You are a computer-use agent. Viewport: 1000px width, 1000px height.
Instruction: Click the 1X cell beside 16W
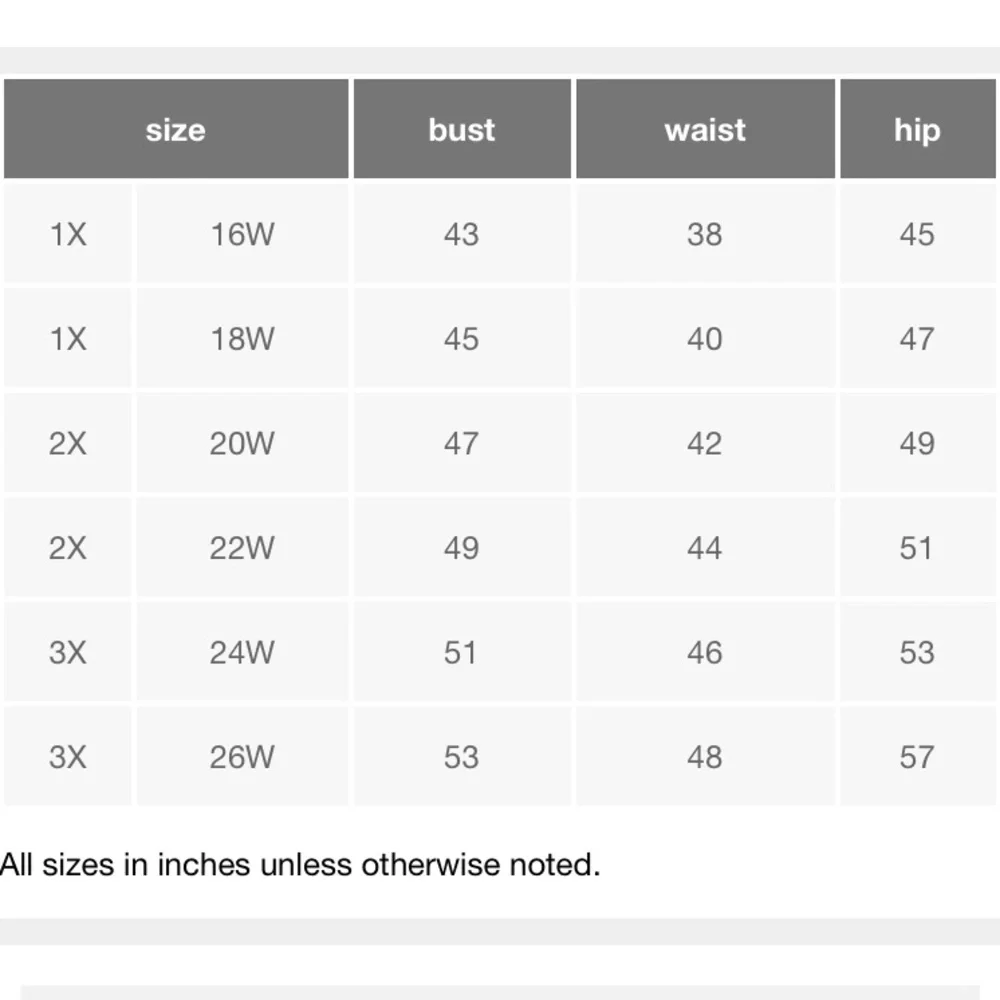68,235
